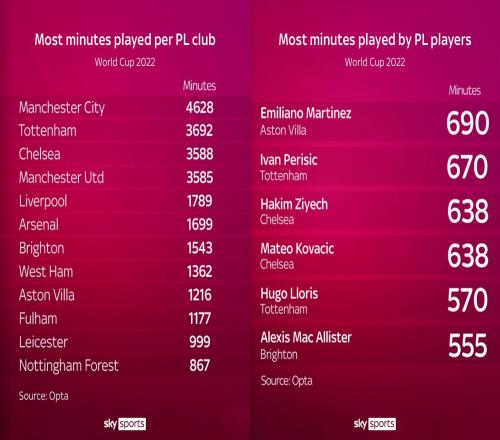Click the left 'Source: Opta' text
Viewport: 500px width, 440px height.
pos(44,396)
